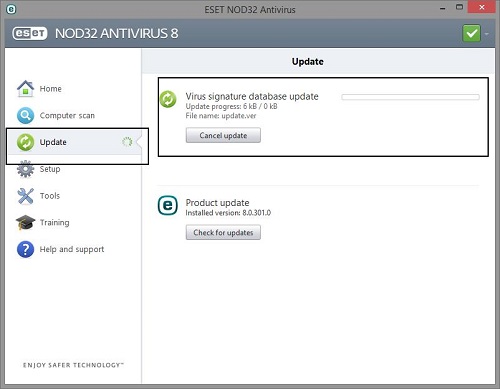Viewport: 500px width, 389px height.
Task: Open the Training section
Action: 55,222
